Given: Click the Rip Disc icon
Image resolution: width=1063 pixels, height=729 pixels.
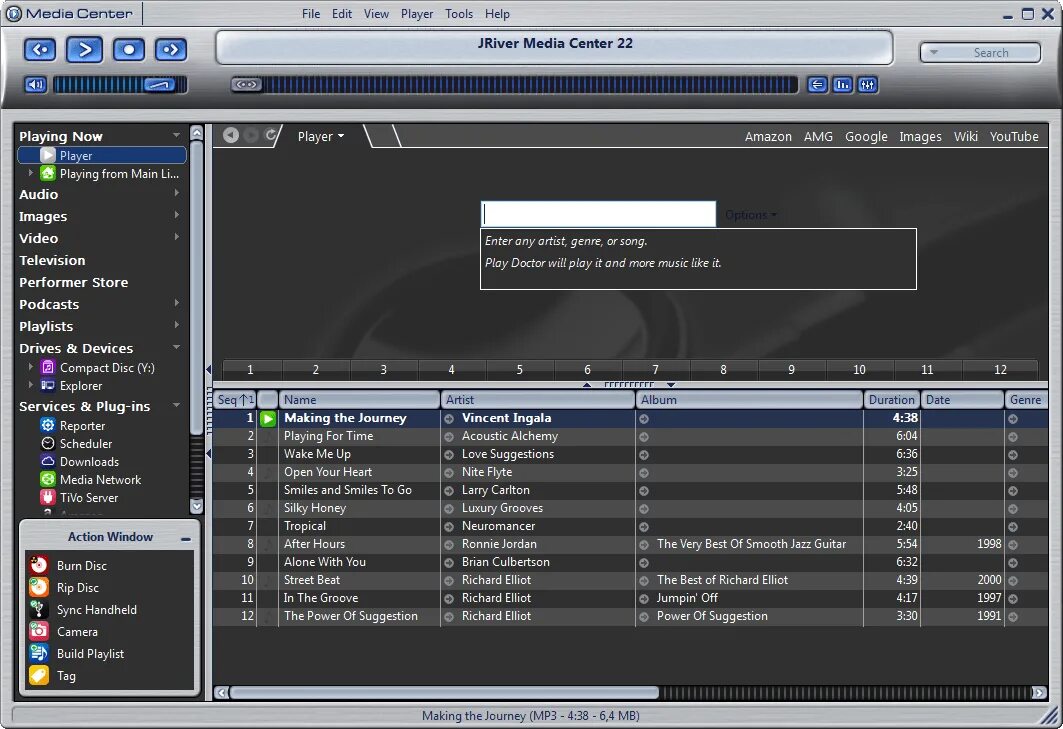Looking at the screenshot, I should coord(39,587).
